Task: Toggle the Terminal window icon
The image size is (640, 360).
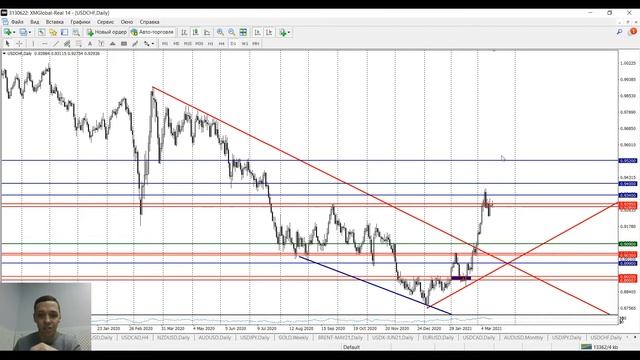Action: (76, 32)
